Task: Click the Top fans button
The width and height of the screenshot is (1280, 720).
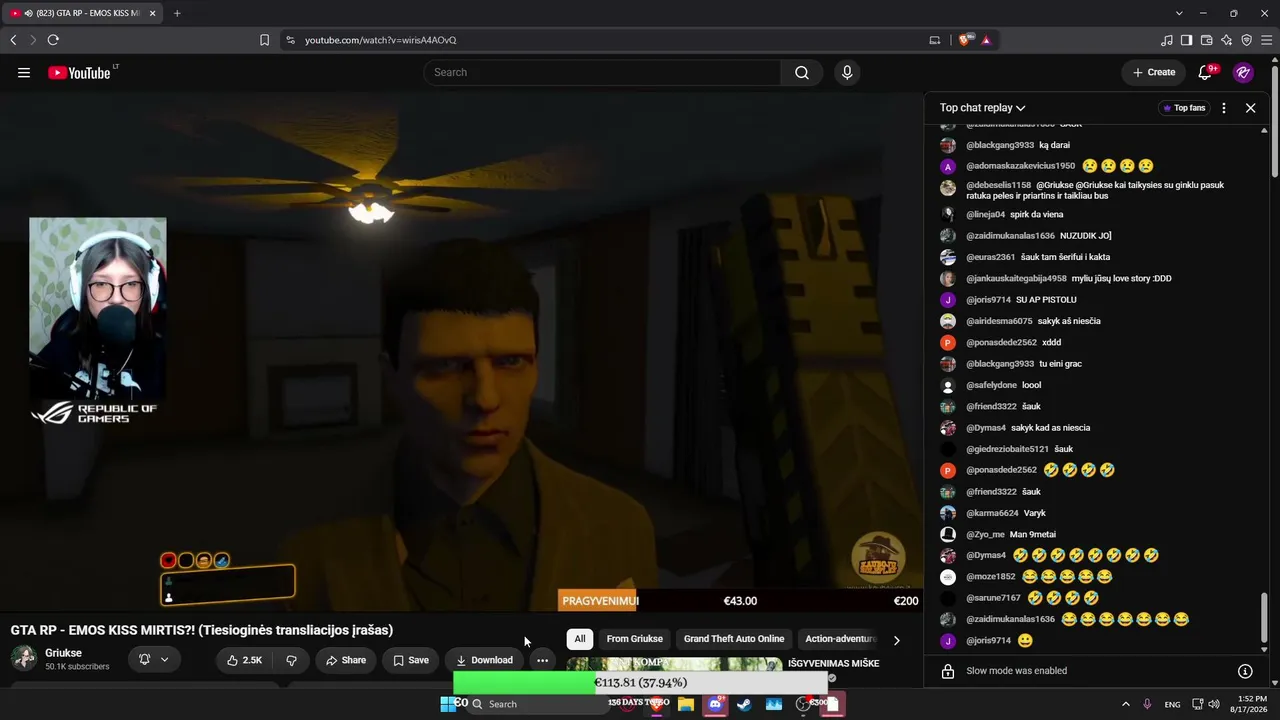Action: [1184, 108]
